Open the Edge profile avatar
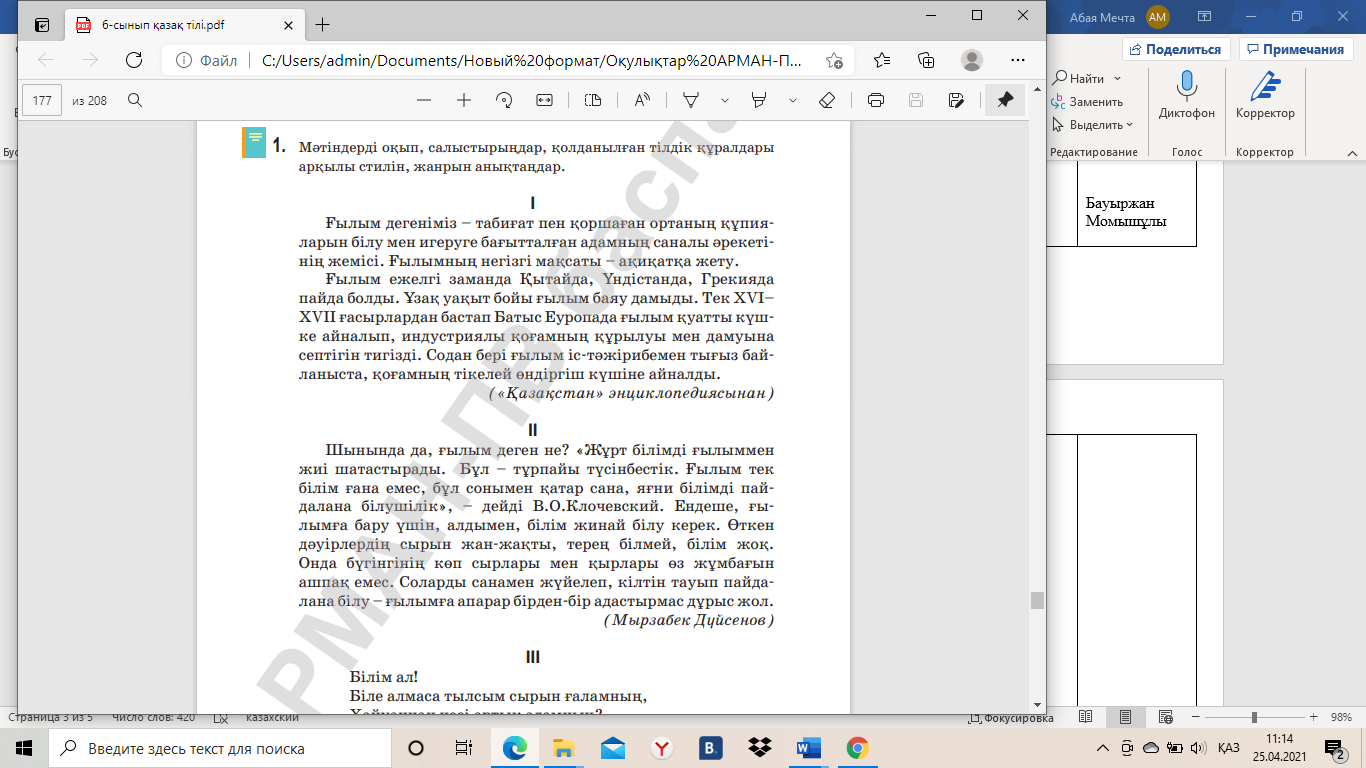Screen dimensions: 1366x768 point(971,60)
